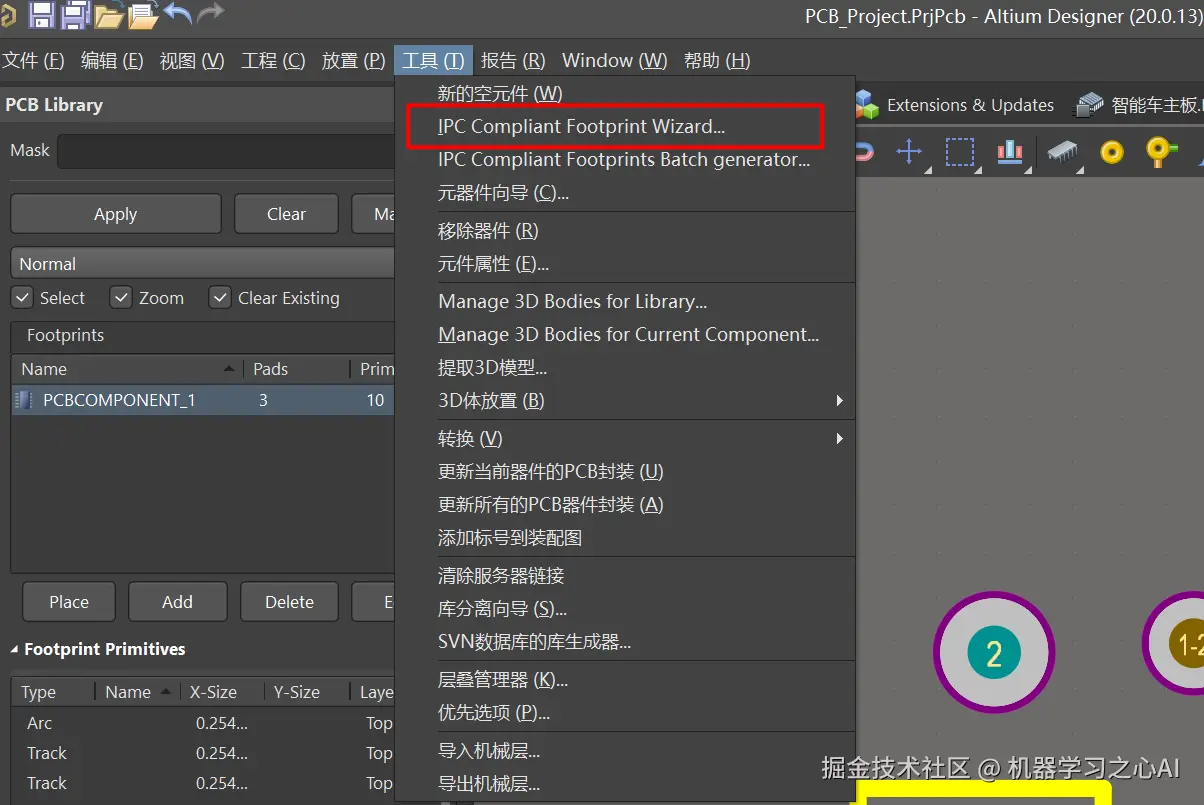
Task: Open the 编辑 (E) menu
Action: coord(112,61)
